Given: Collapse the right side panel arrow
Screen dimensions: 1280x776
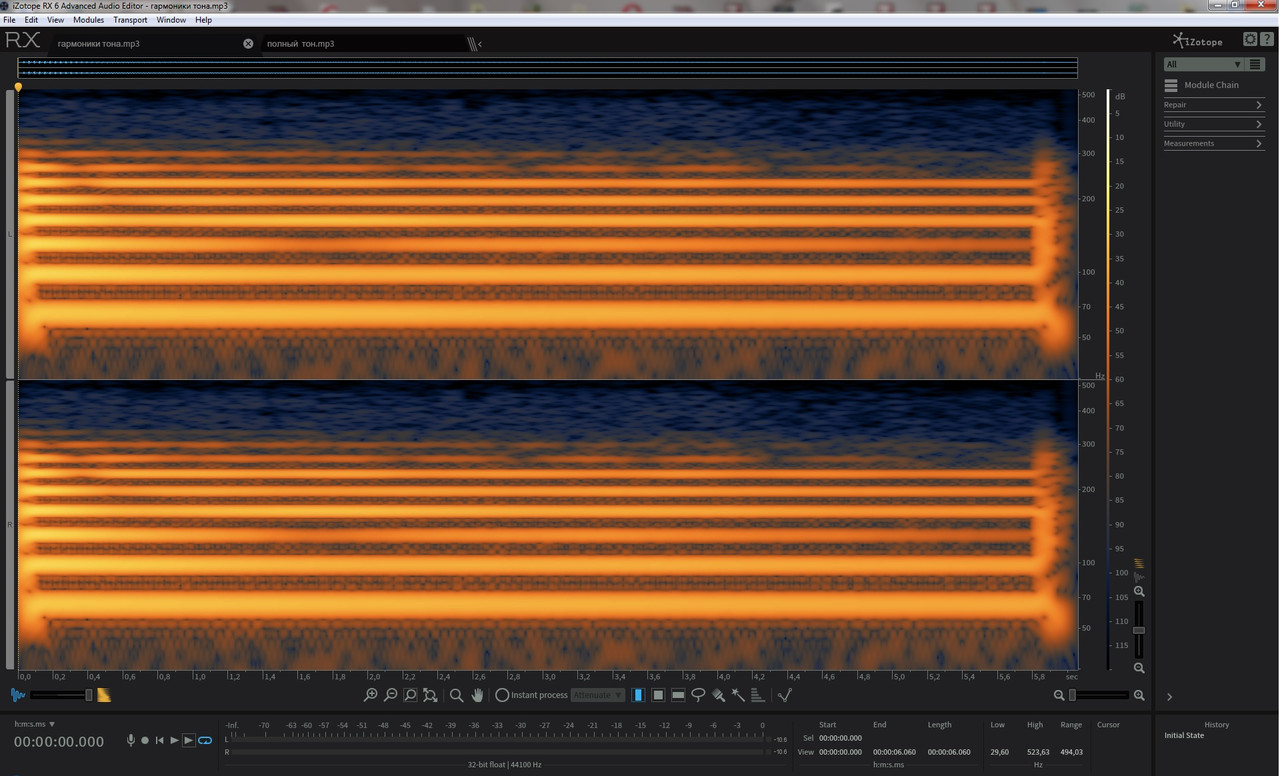Looking at the screenshot, I should click(x=1169, y=696).
